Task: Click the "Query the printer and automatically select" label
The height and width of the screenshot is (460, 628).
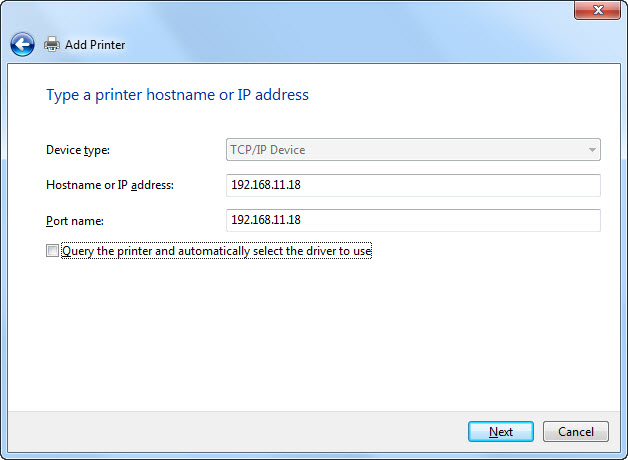Action: pos(216,251)
